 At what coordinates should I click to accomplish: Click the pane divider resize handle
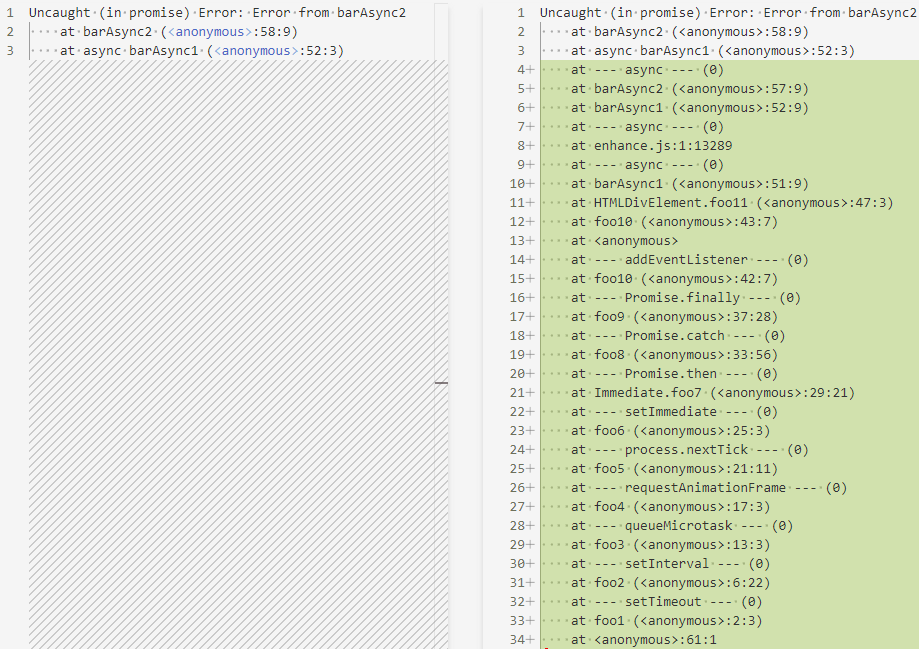441,382
